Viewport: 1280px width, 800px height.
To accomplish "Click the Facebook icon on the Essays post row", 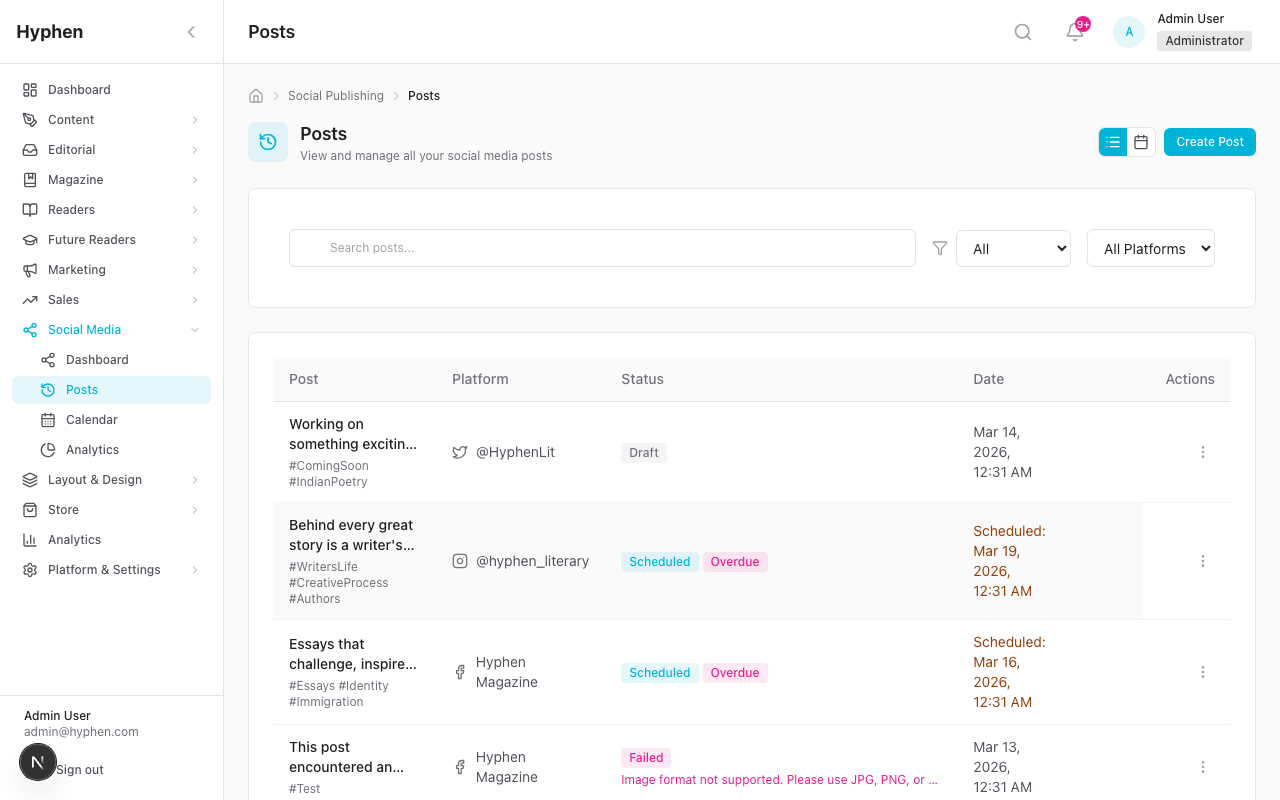I will click(x=459, y=672).
